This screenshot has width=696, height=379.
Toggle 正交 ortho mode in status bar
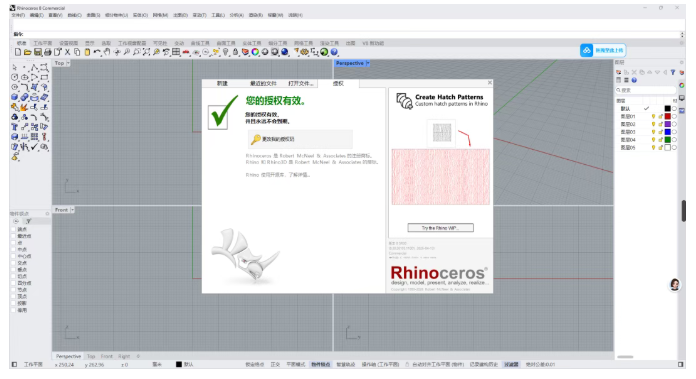point(276,364)
